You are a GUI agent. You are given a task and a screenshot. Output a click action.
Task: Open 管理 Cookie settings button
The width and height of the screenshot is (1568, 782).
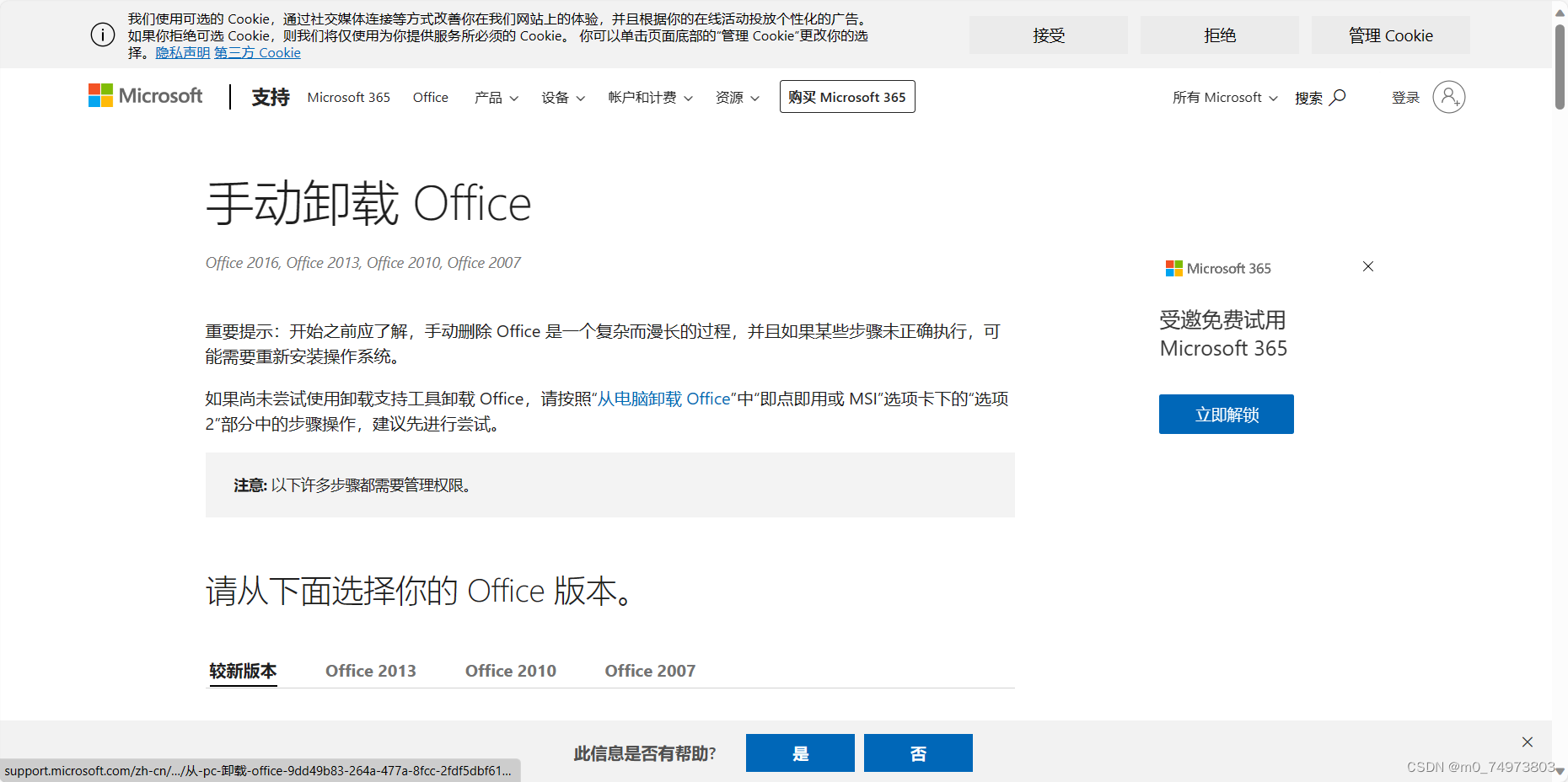pos(1391,35)
